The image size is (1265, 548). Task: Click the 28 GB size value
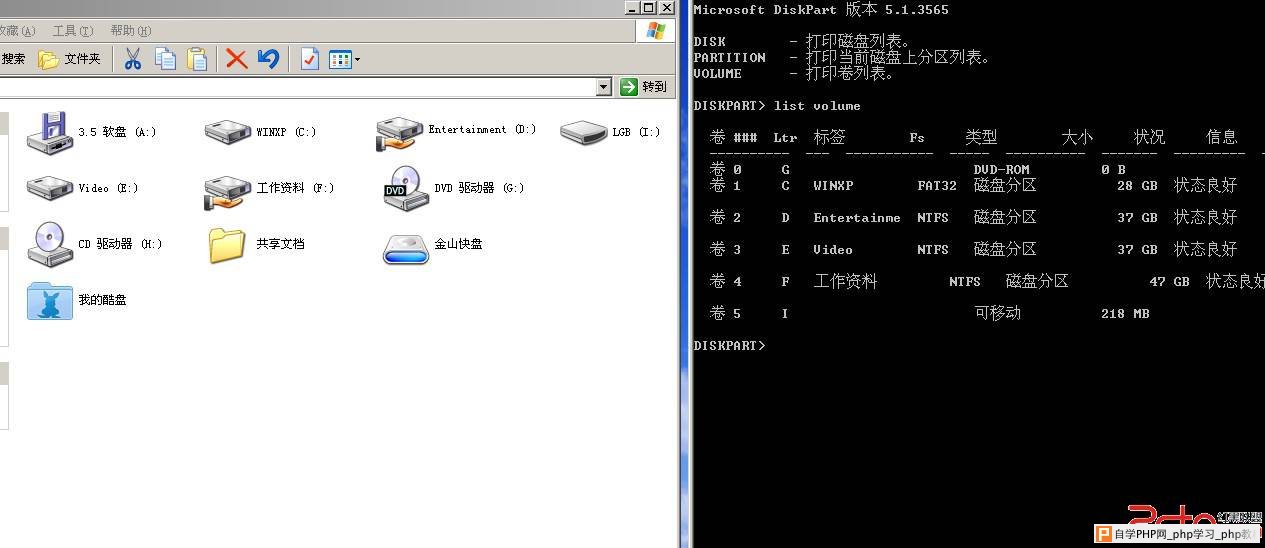[x=1137, y=185]
